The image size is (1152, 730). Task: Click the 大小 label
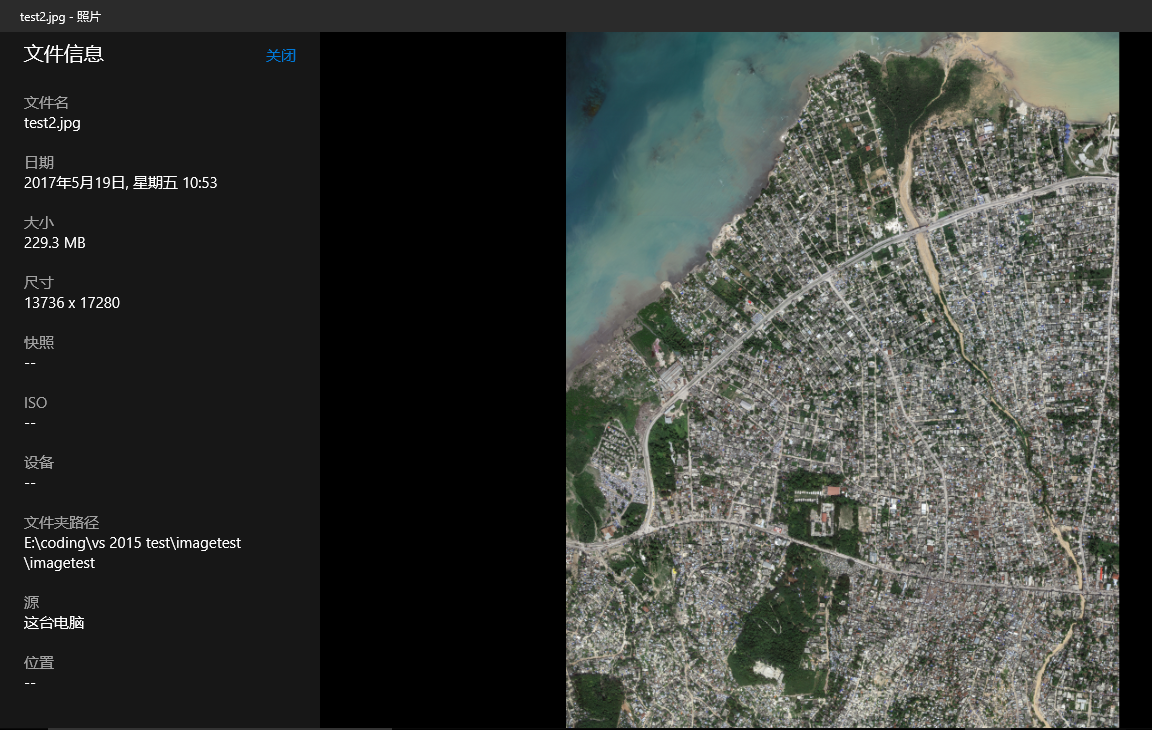click(x=39, y=223)
